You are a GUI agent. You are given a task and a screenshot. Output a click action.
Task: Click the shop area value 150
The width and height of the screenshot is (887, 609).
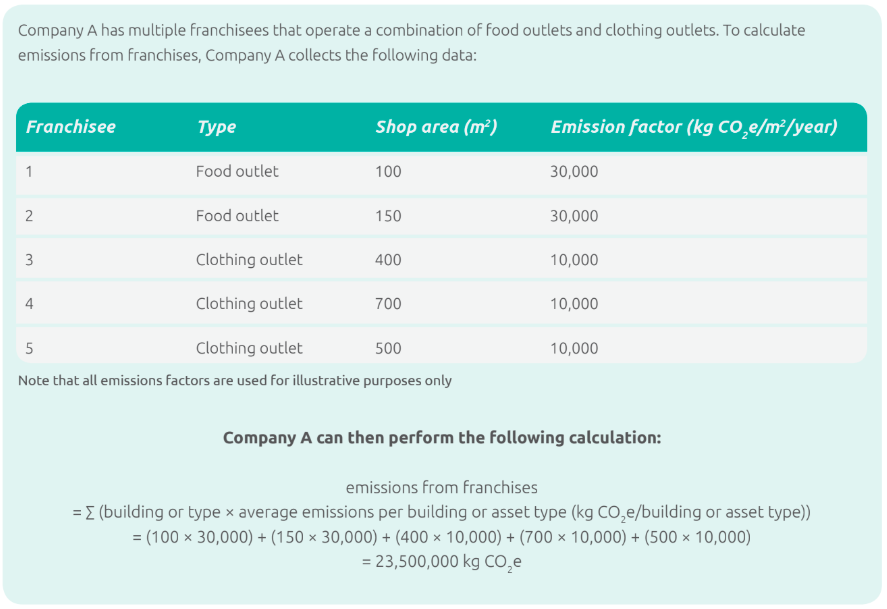388,216
